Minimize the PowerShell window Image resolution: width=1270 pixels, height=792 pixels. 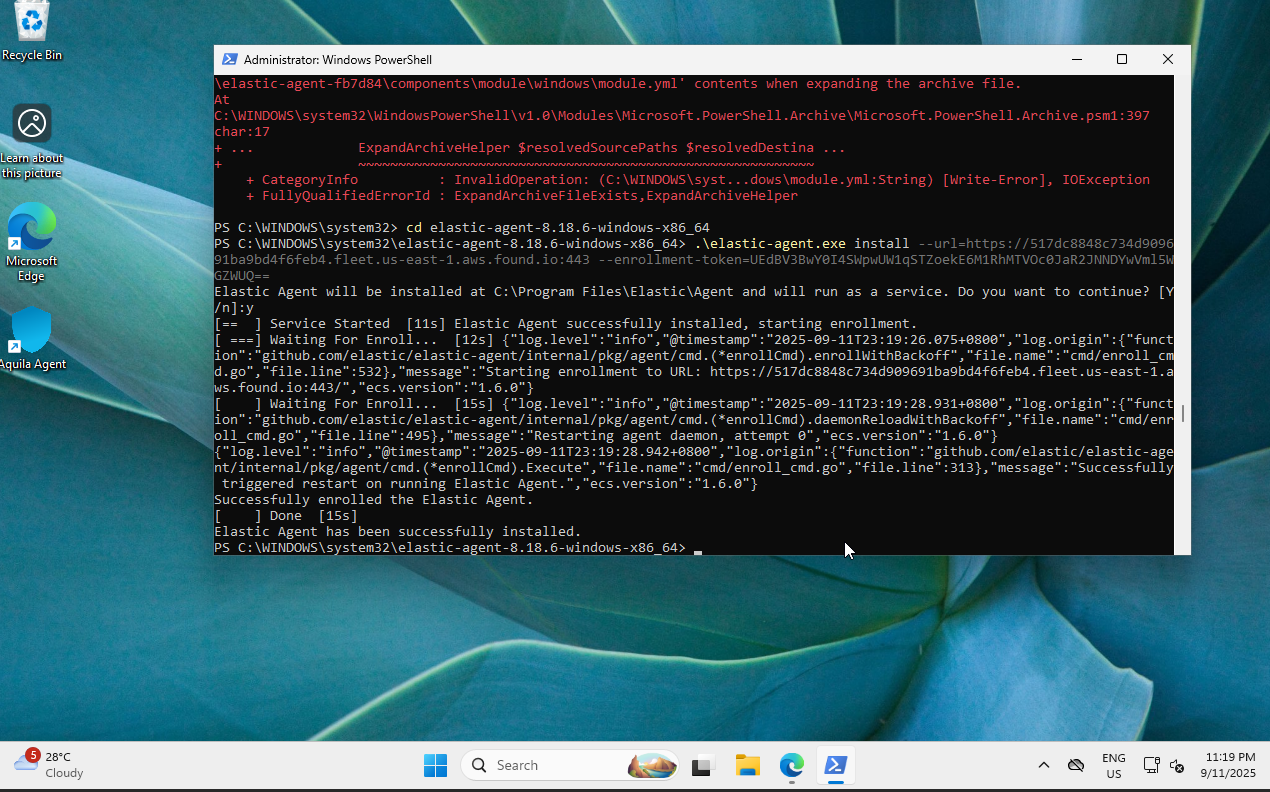[x=1076, y=59]
